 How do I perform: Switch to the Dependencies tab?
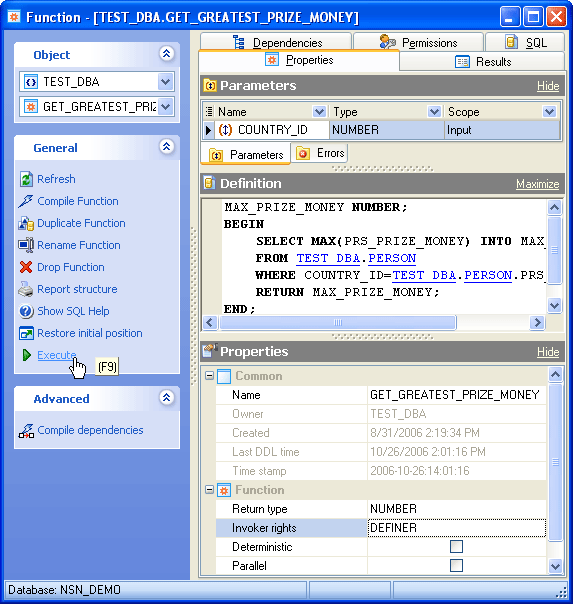276,42
